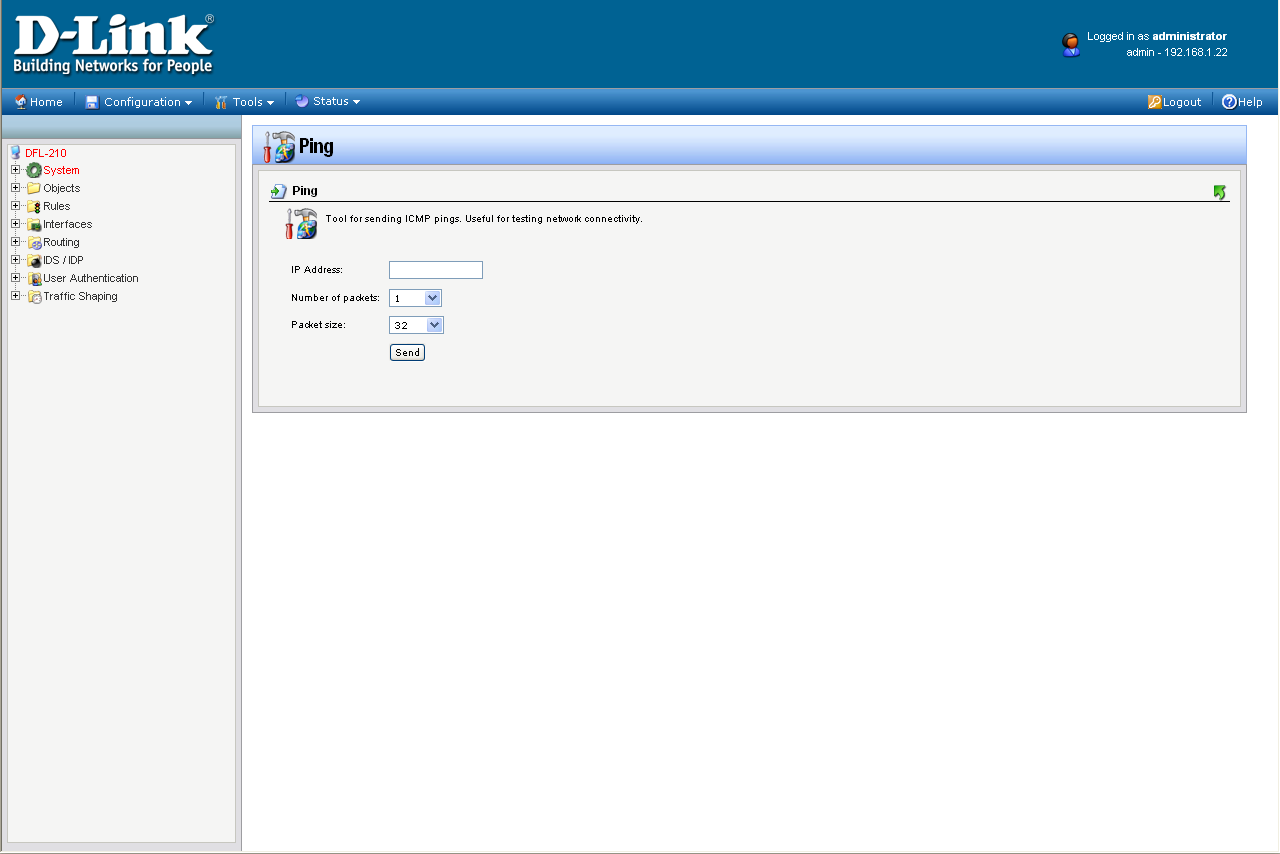Screen dimensions: 1280x854
Task: Select the System label in the tree
Action: (x=61, y=170)
